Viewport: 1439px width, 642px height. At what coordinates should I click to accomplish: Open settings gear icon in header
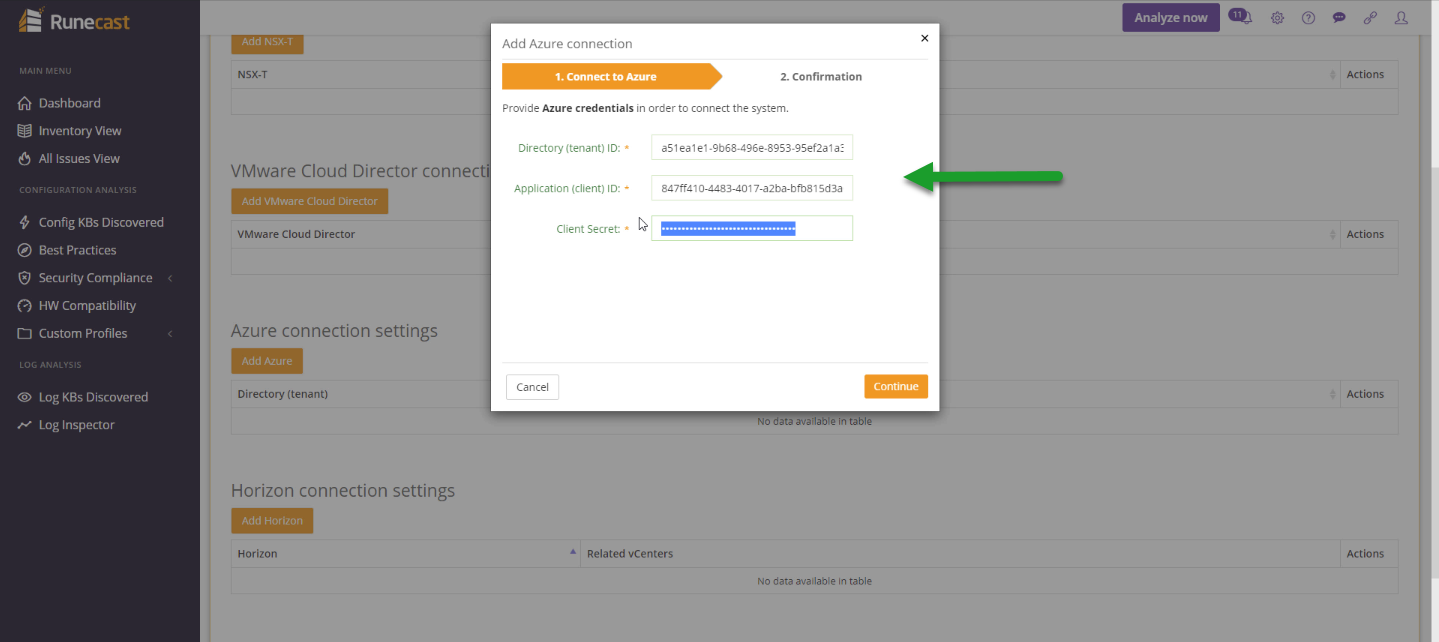pyautogui.click(x=1277, y=18)
